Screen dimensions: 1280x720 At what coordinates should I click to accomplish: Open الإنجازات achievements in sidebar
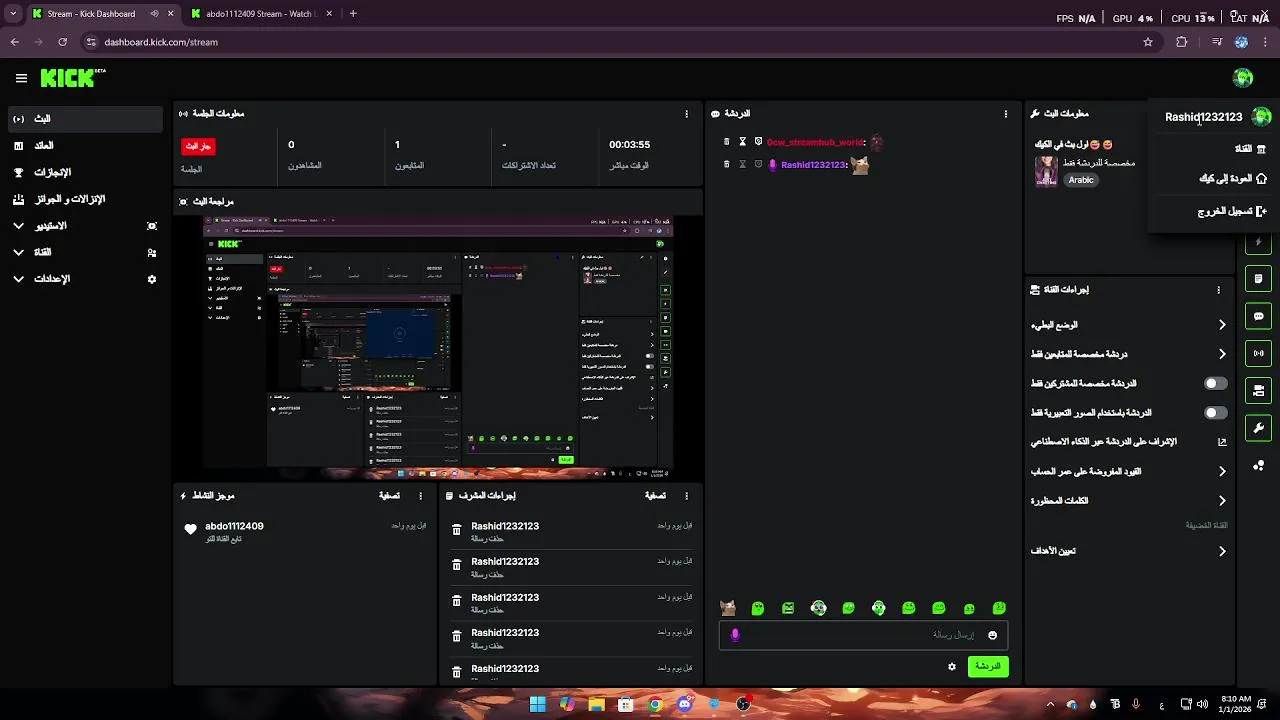click(x=84, y=172)
